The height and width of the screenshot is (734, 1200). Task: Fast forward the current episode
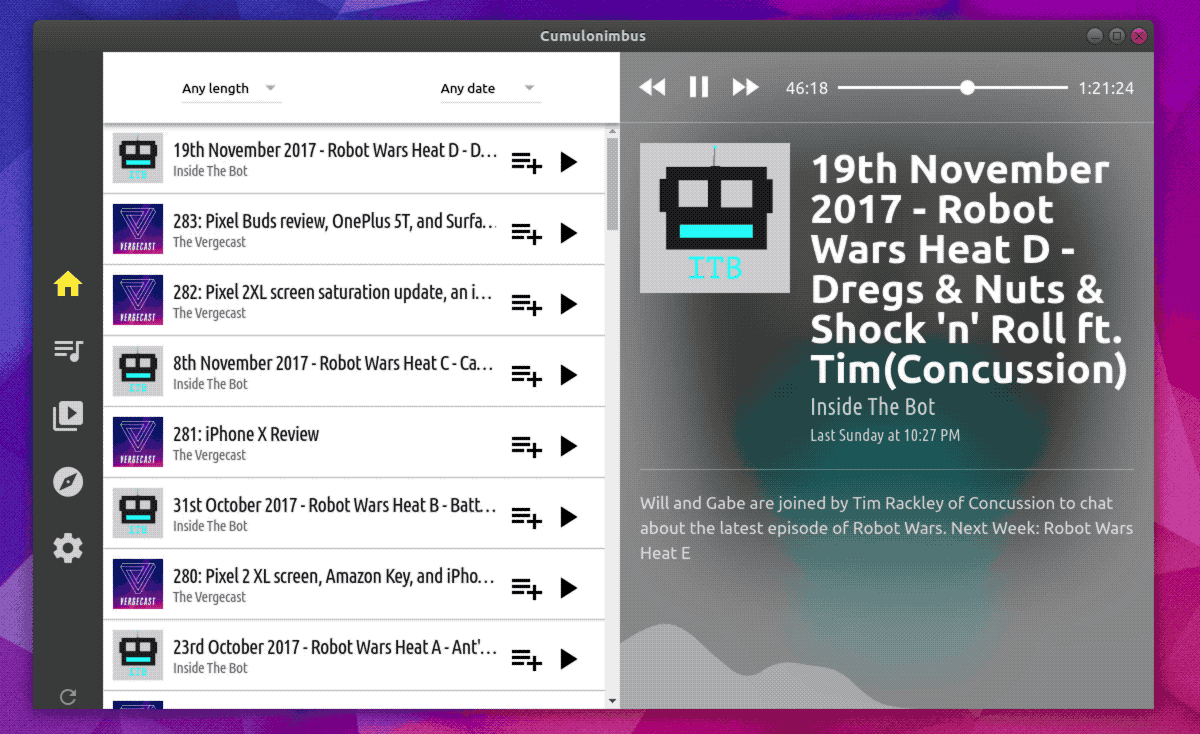[746, 88]
